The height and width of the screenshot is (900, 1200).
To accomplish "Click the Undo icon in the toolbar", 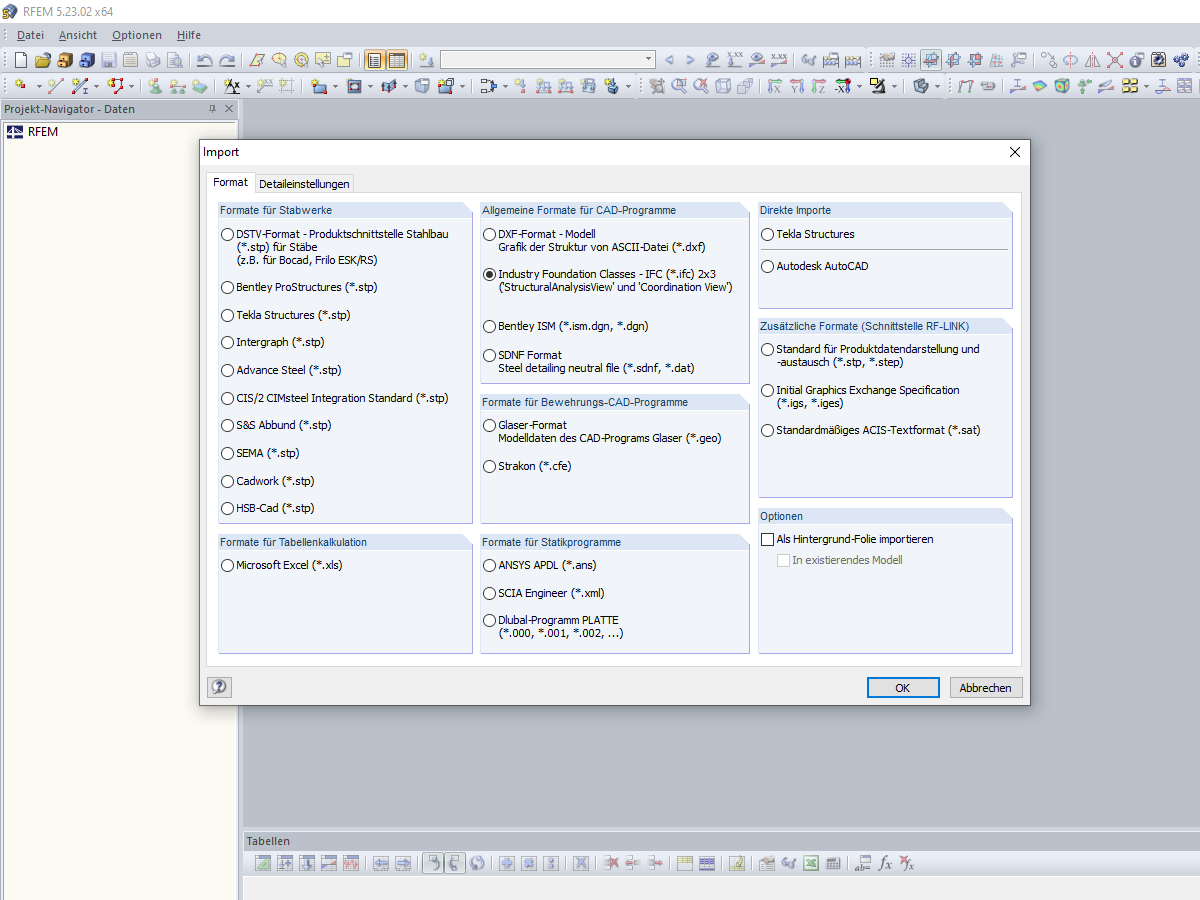I will pos(205,59).
